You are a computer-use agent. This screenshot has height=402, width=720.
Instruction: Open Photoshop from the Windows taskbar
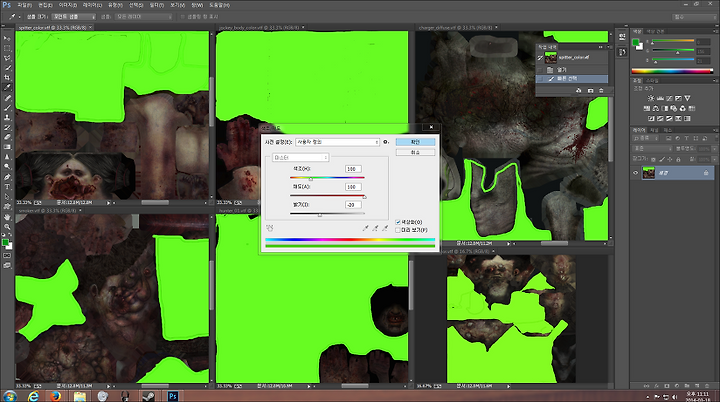tap(173, 396)
